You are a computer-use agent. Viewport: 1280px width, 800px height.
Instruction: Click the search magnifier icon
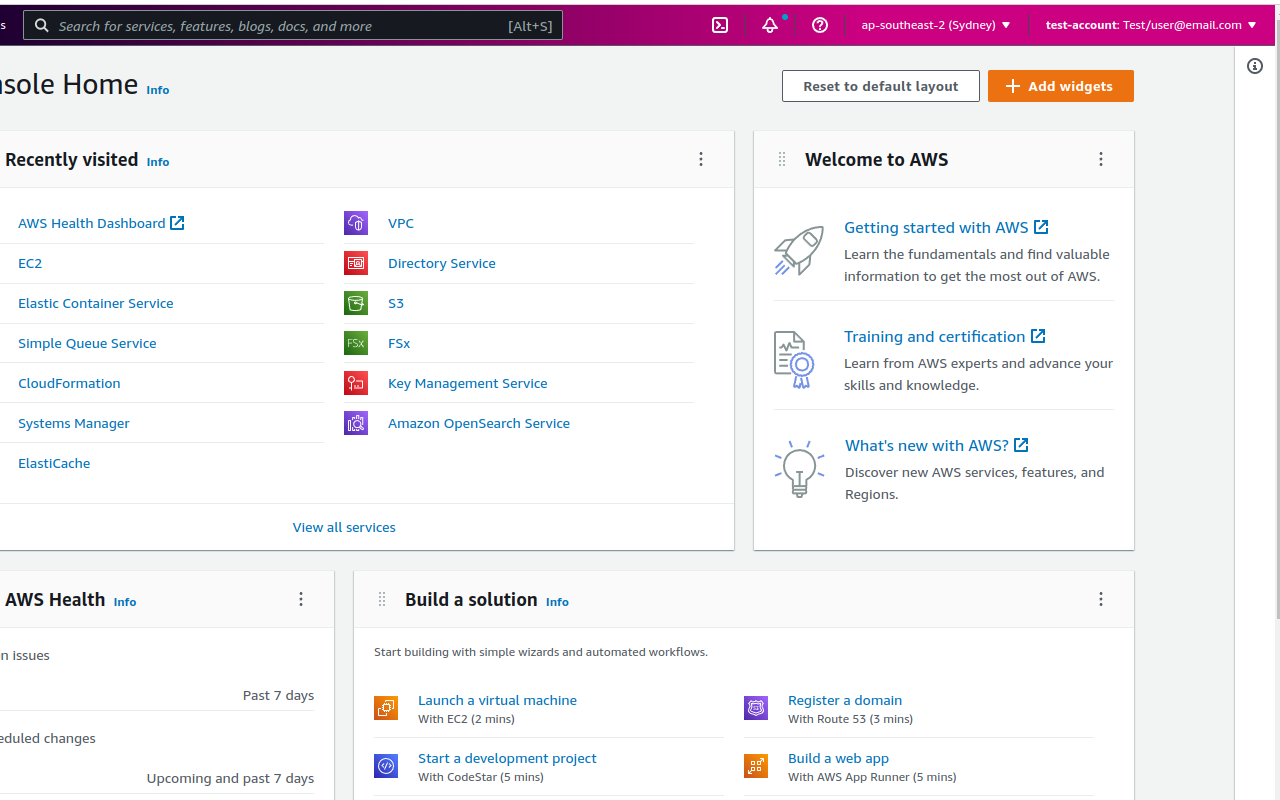[42, 25]
